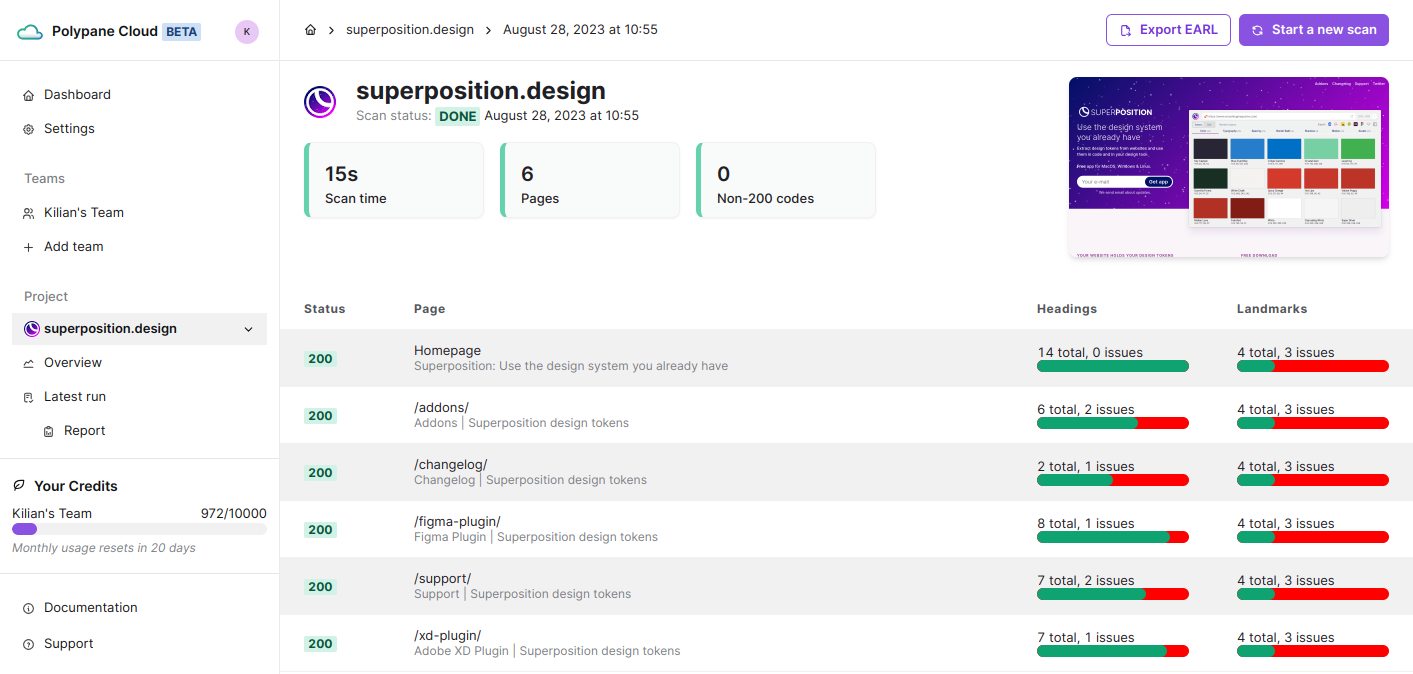The image size is (1413, 674).
Task: Click the superposition.design favicon in the sidebar
Action: tap(31, 328)
